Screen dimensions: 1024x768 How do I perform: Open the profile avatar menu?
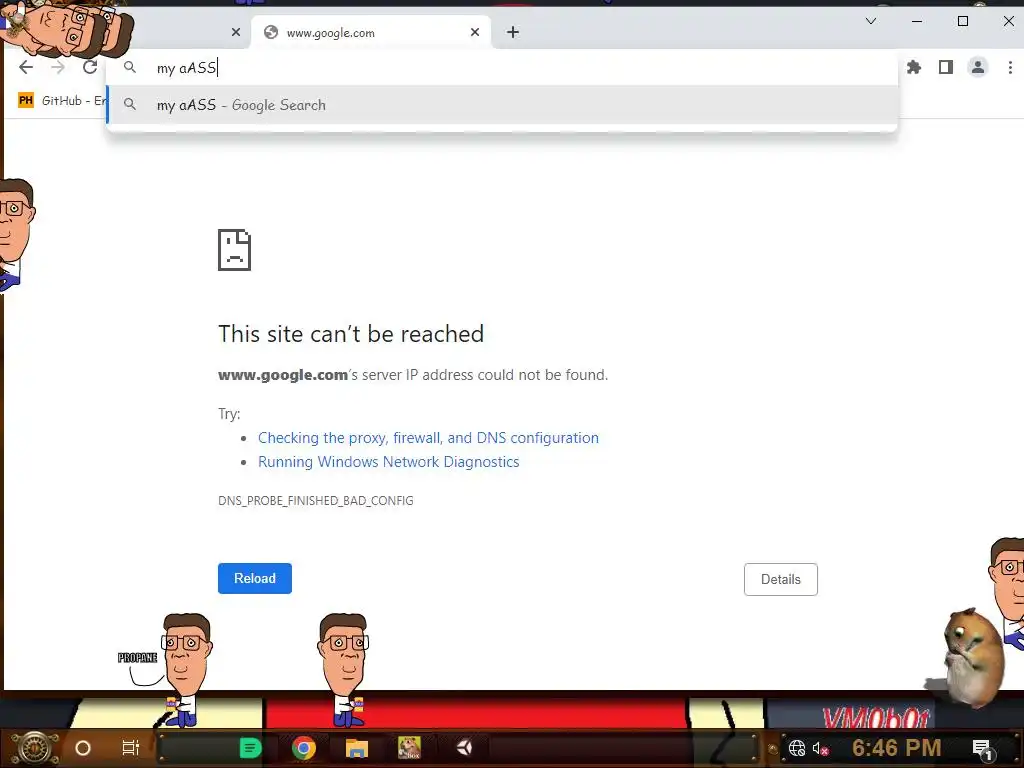[978, 67]
